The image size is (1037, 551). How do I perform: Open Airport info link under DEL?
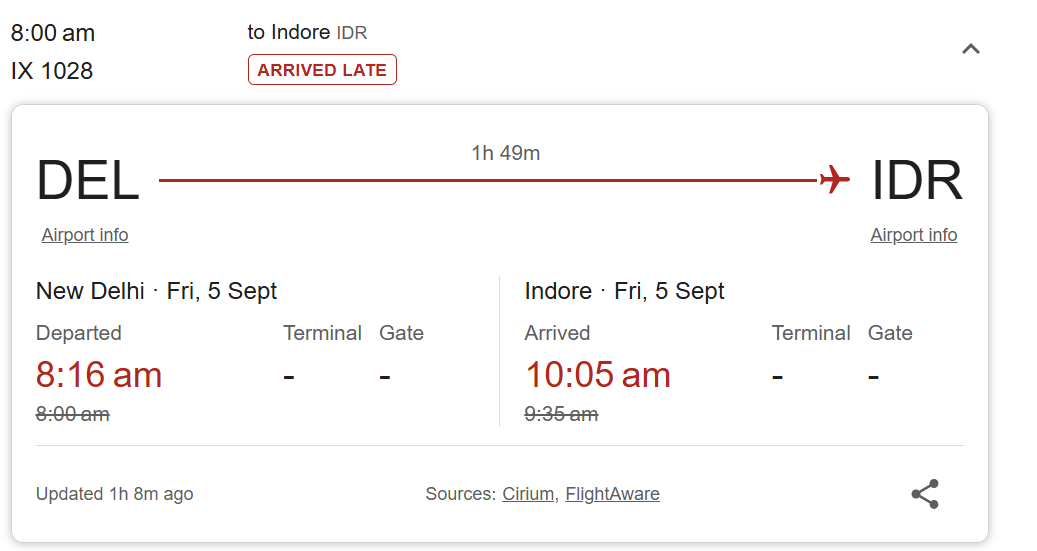coord(85,235)
